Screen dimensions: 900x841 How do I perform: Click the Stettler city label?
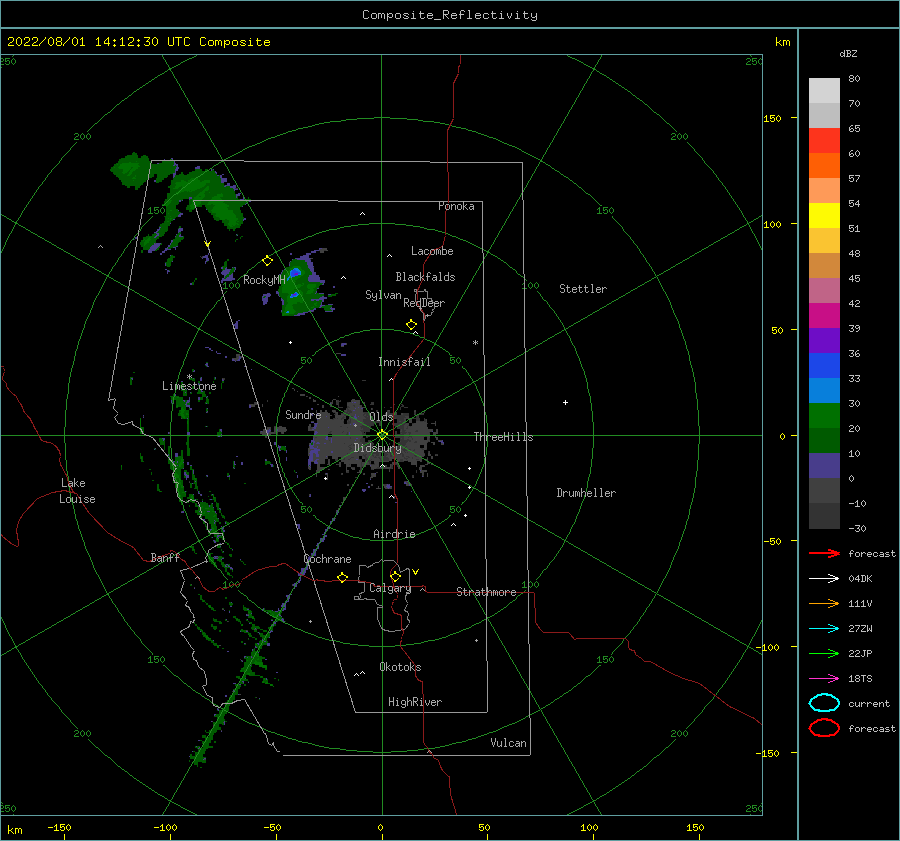(x=583, y=289)
